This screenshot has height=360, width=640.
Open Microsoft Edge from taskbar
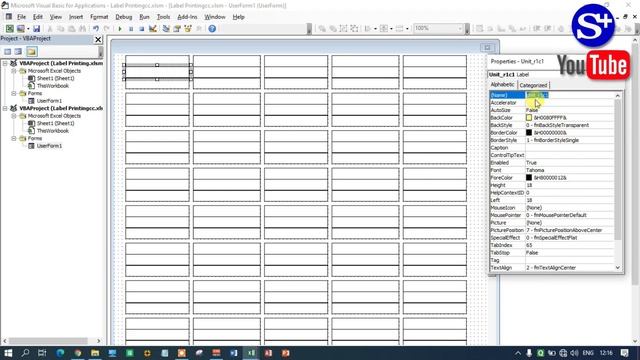pyautogui.click(x=60, y=353)
